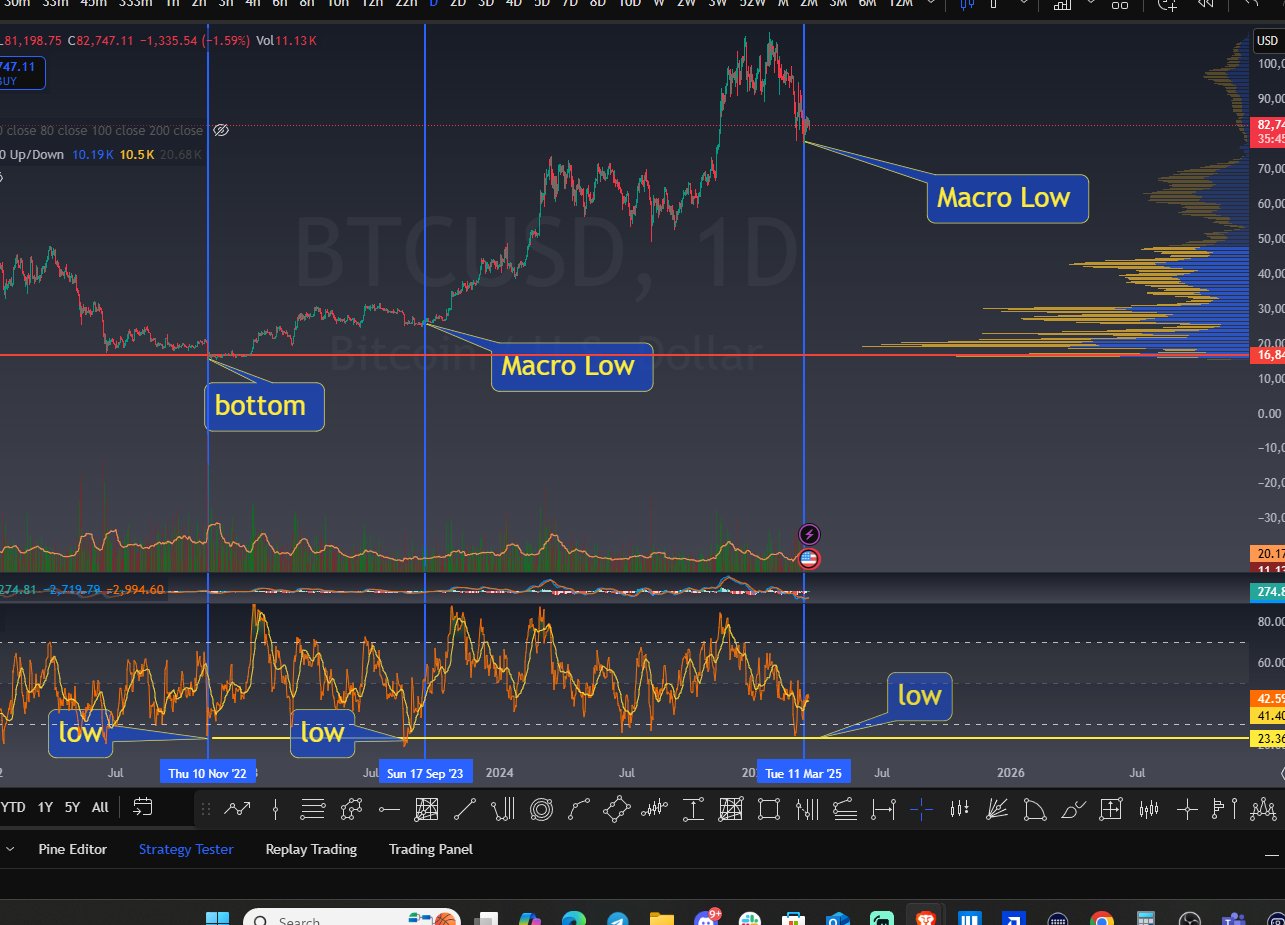Click the red 16,84 price label
The image size is (1285, 925).
pyautogui.click(x=1267, y=355)
